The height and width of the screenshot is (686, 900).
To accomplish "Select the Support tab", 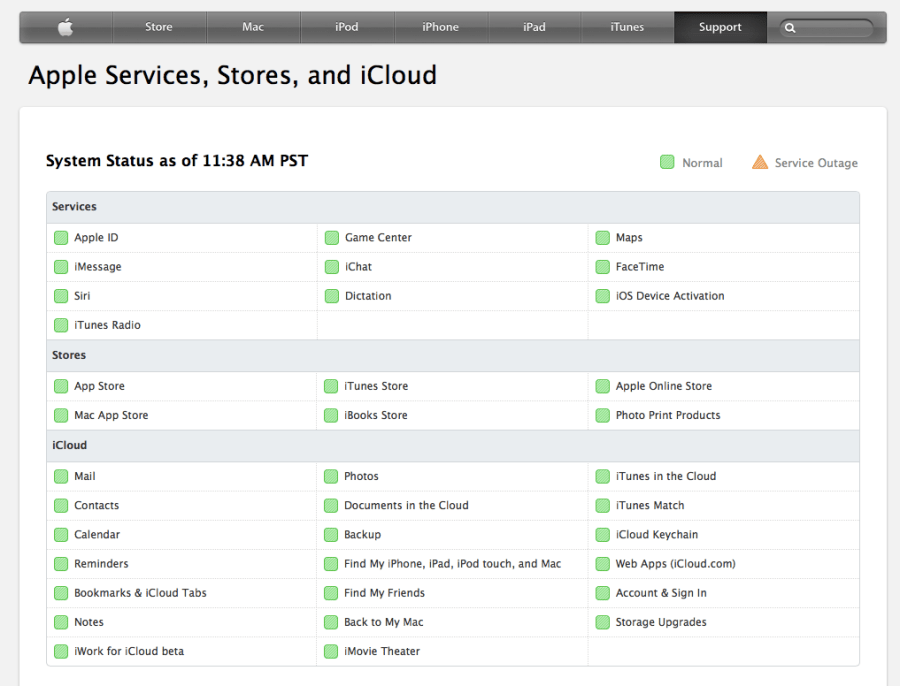I will pos(720,27).
